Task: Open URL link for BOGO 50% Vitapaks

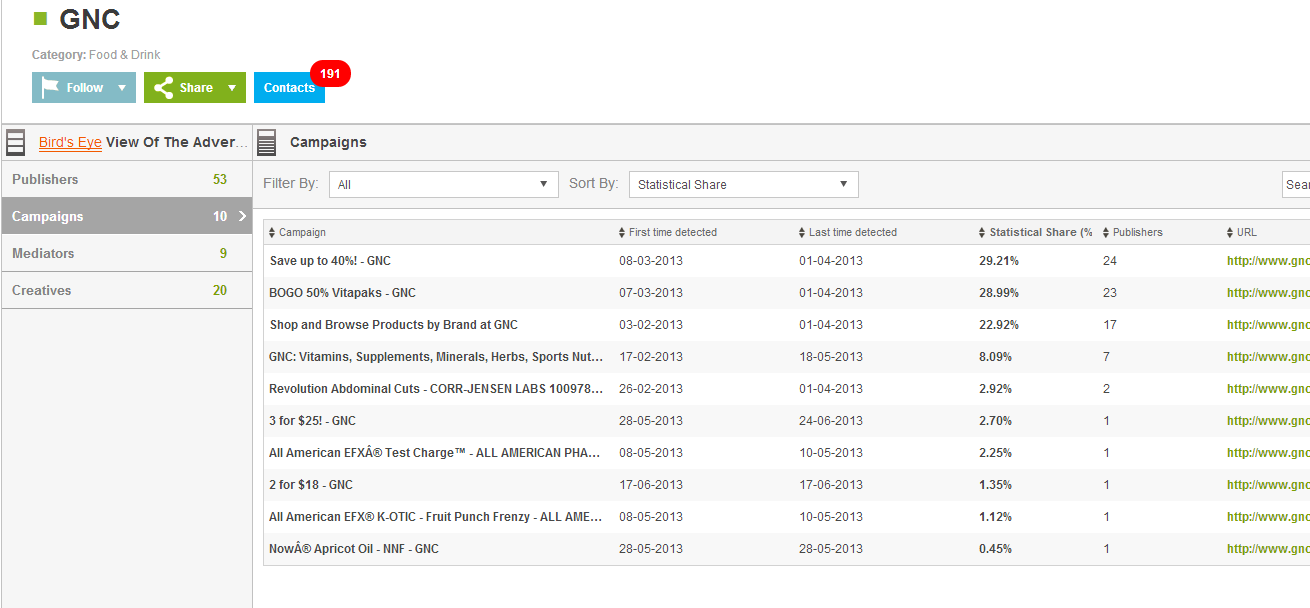Action: click(x=1268, y=293)
